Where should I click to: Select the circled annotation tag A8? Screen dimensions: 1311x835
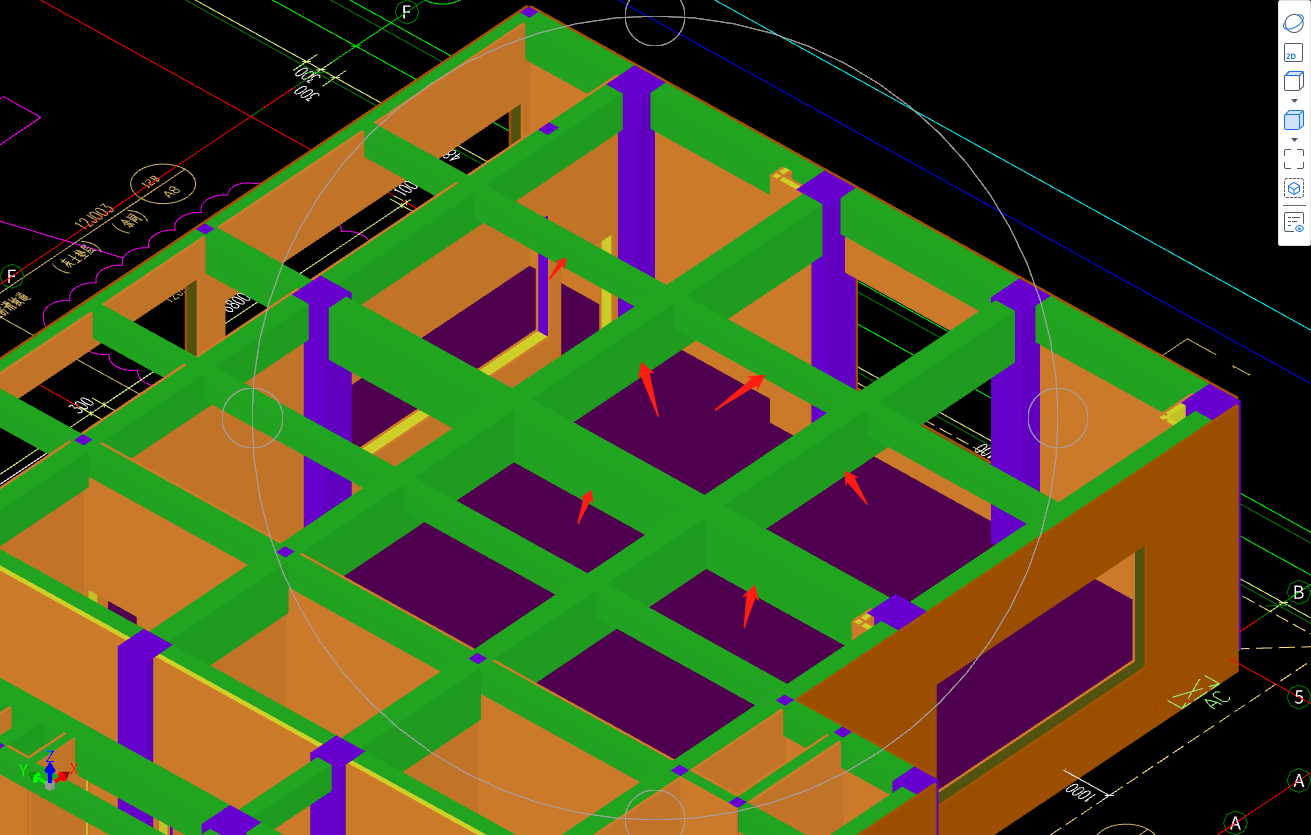(x=163, y=186)
